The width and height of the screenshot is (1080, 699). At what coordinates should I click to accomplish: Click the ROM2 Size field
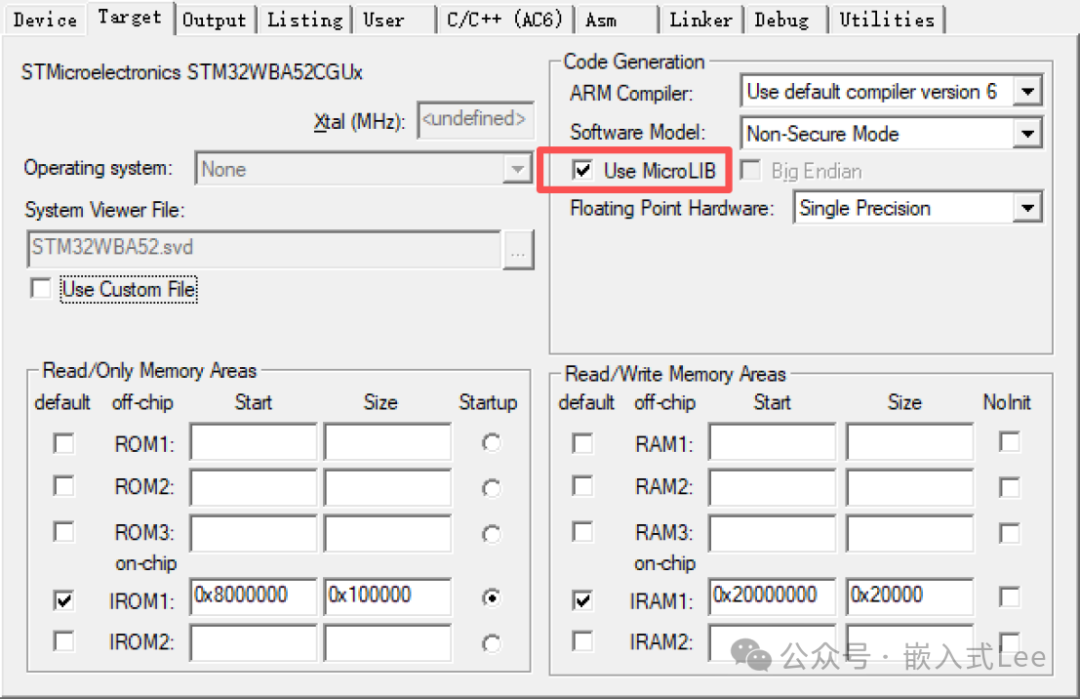point(388,488)
